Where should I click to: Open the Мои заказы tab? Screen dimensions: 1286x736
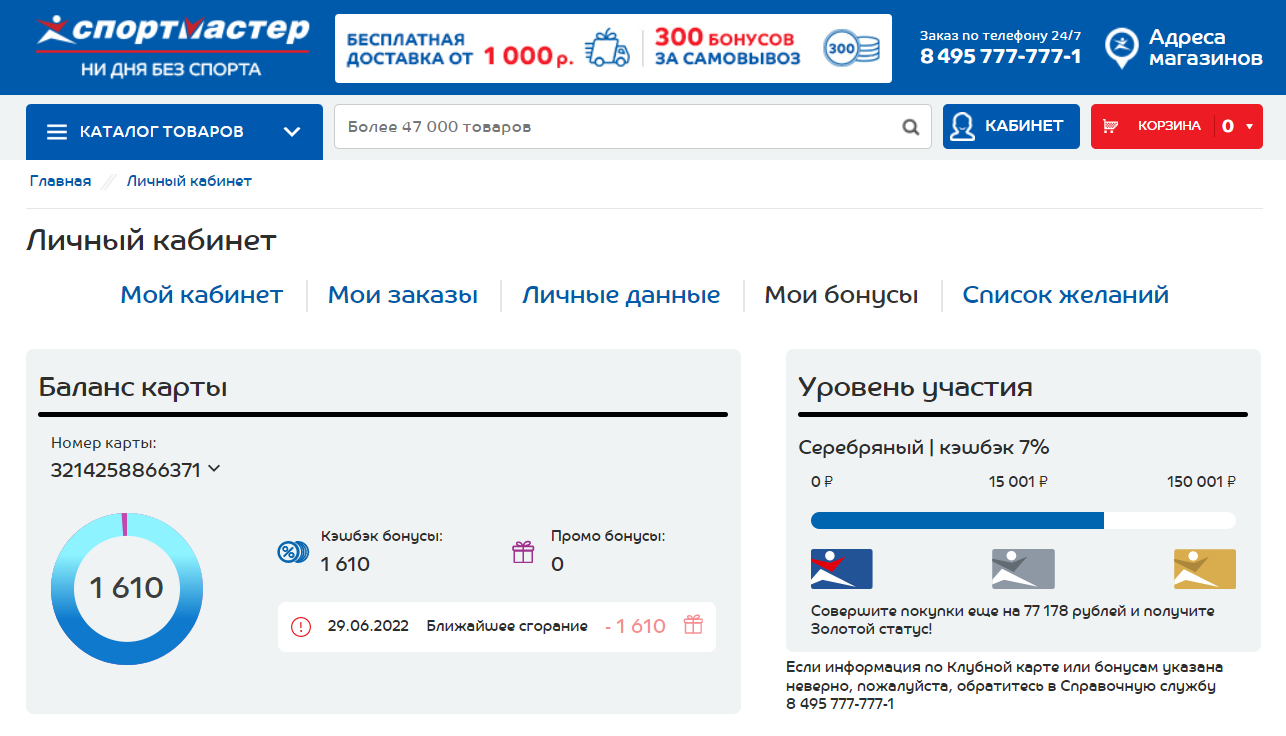(403, 295)
